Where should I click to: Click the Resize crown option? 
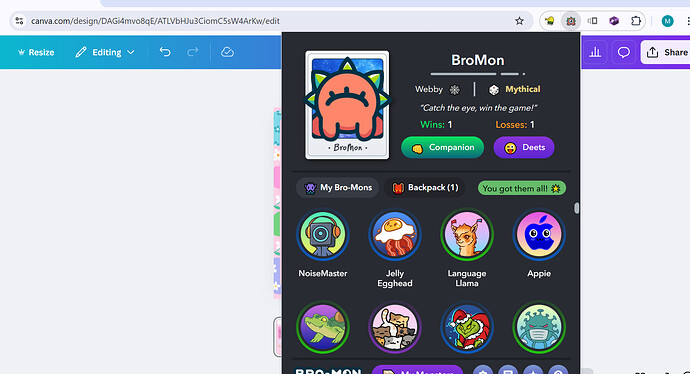click(36, 52)
